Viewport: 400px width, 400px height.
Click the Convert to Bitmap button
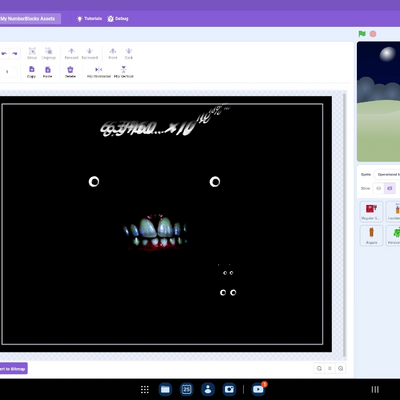pos(13,369)
